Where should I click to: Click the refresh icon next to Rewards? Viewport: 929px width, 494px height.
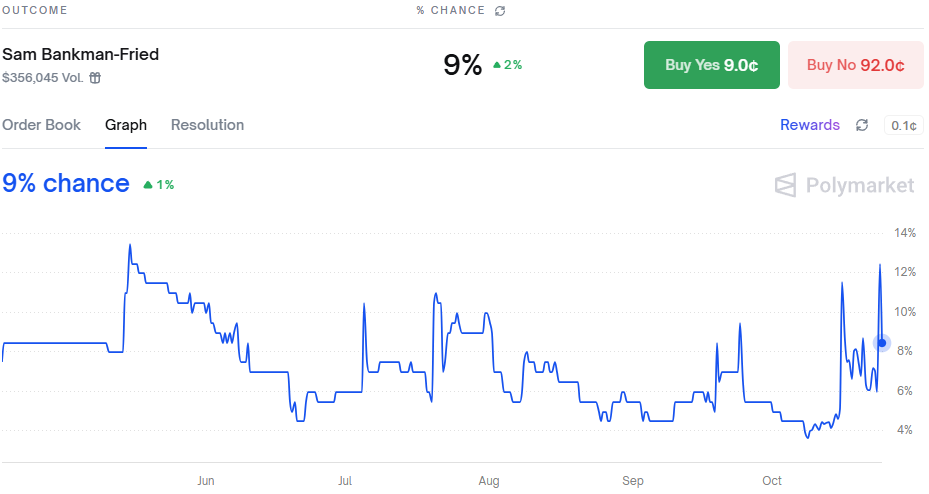tap(862, 125)
